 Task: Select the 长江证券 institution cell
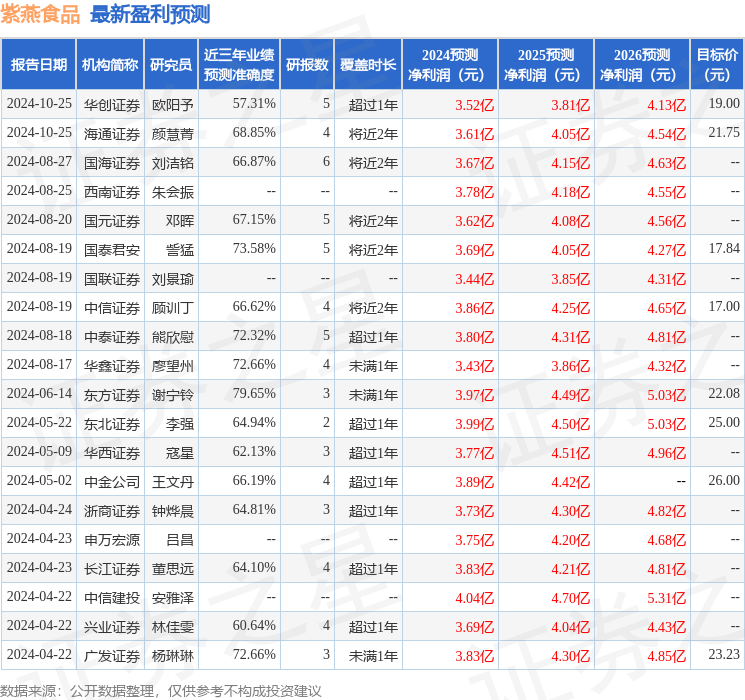click(112, 569)
